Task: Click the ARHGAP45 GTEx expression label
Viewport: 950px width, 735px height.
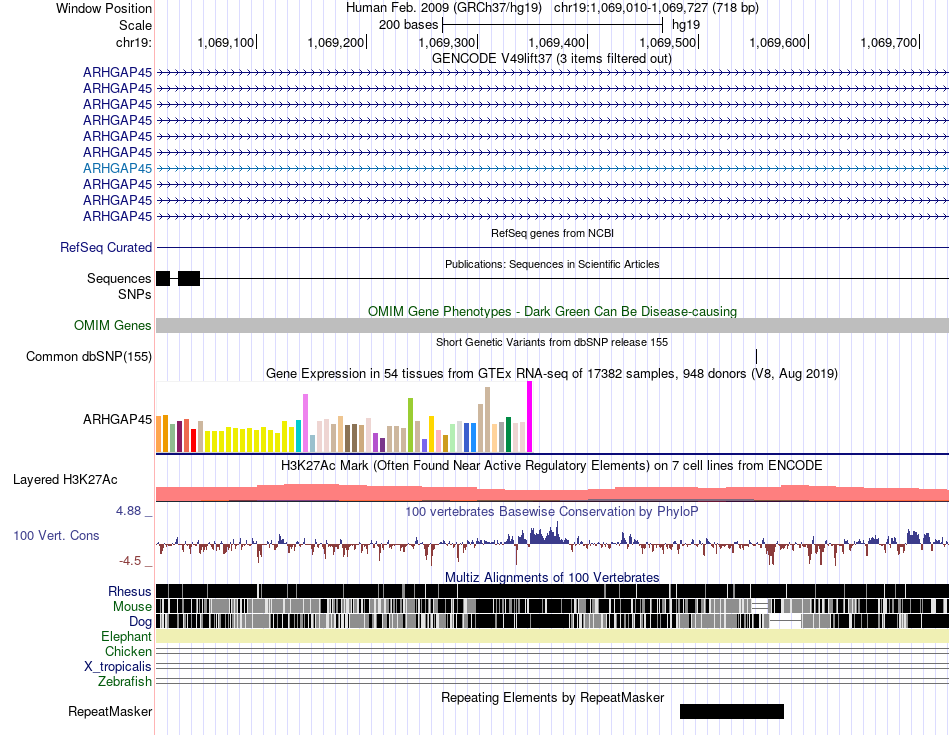Action: 118,419
